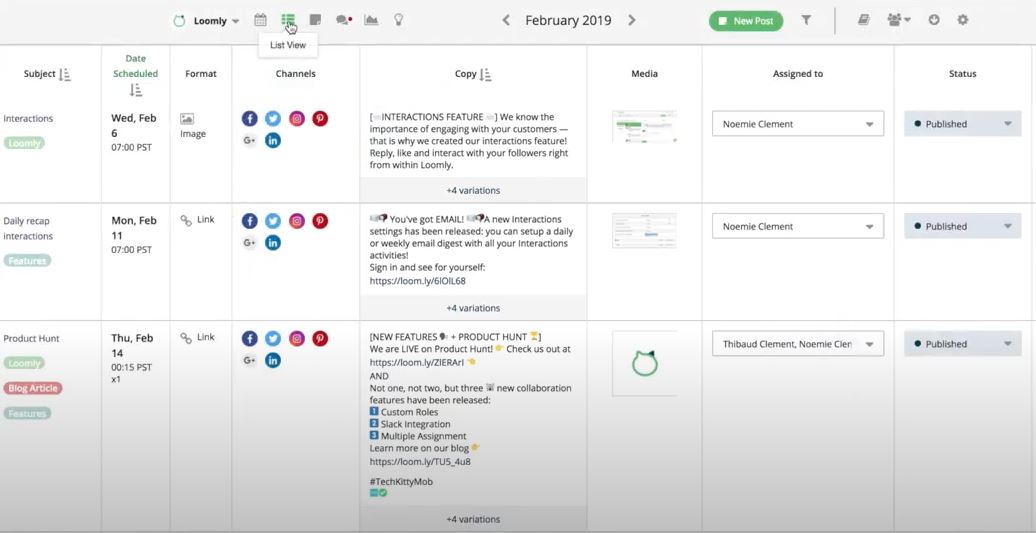The width and height of the screenshot is (1036, 533).
Task: Sort posts by Date Scheduled
Action: point(135,90)
